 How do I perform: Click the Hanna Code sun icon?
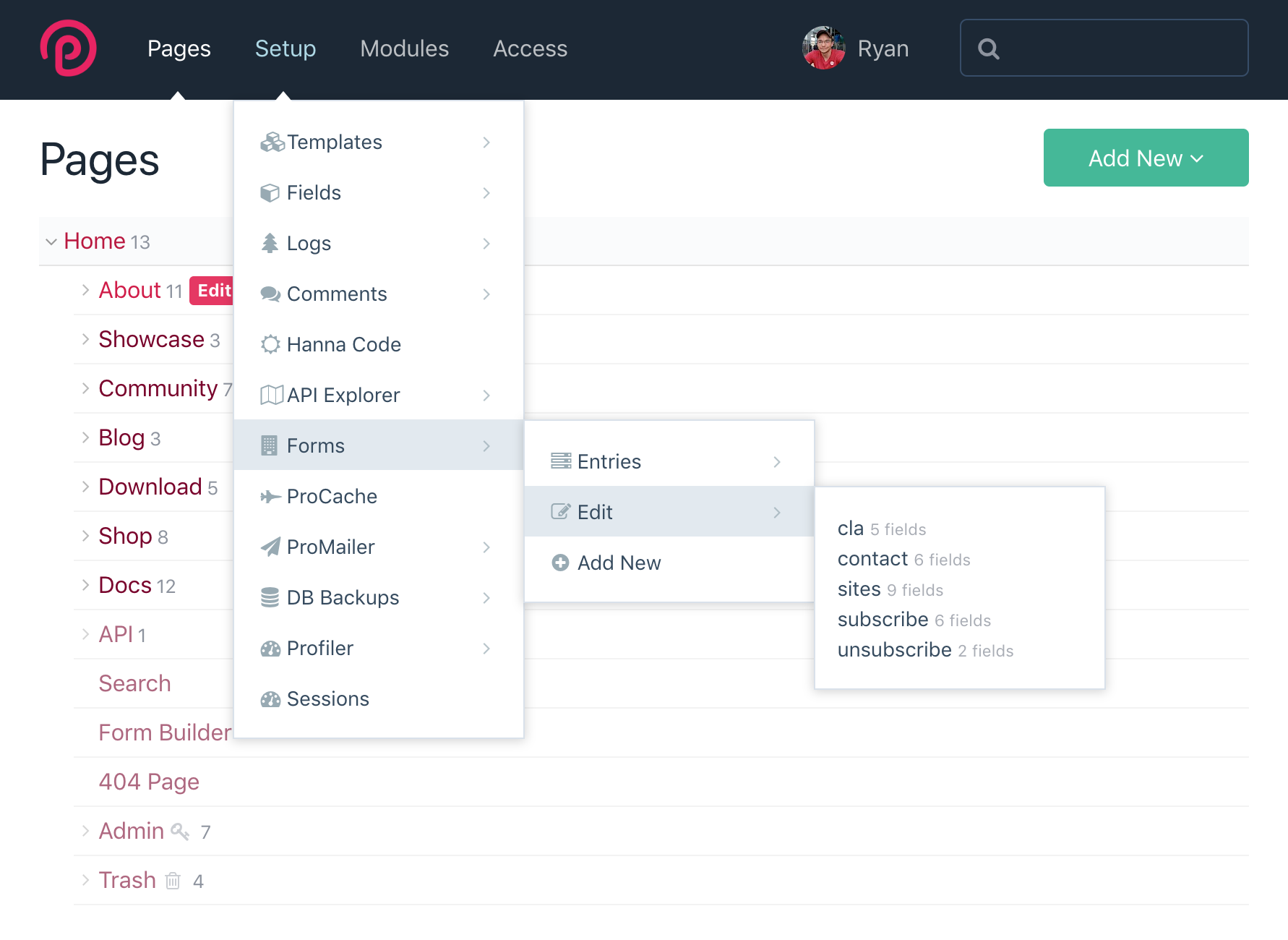pyautogui.click(x=270, y=345)
